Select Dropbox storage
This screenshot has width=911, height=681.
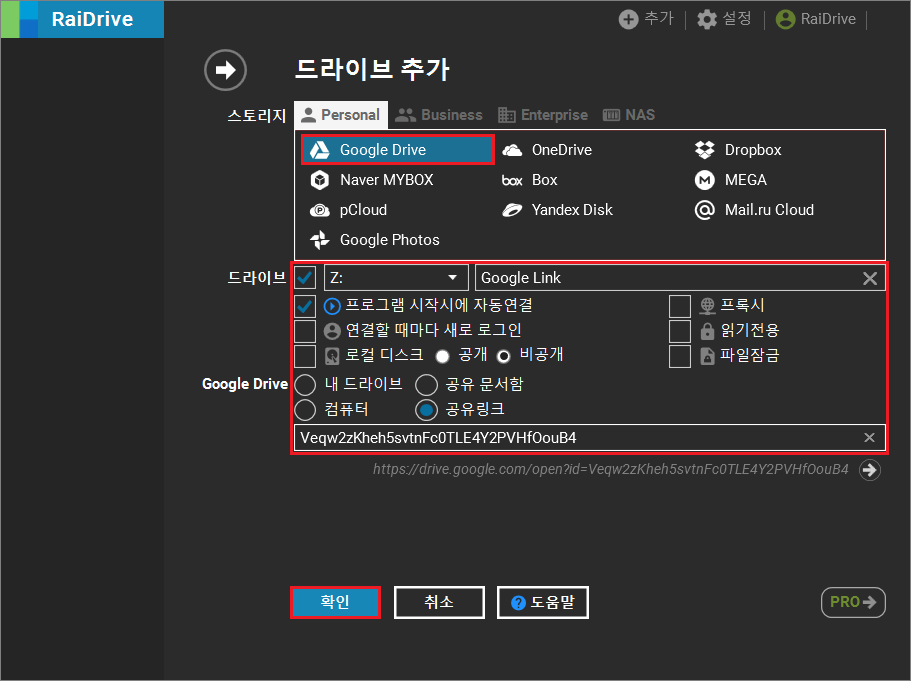(x=738, y=150)
